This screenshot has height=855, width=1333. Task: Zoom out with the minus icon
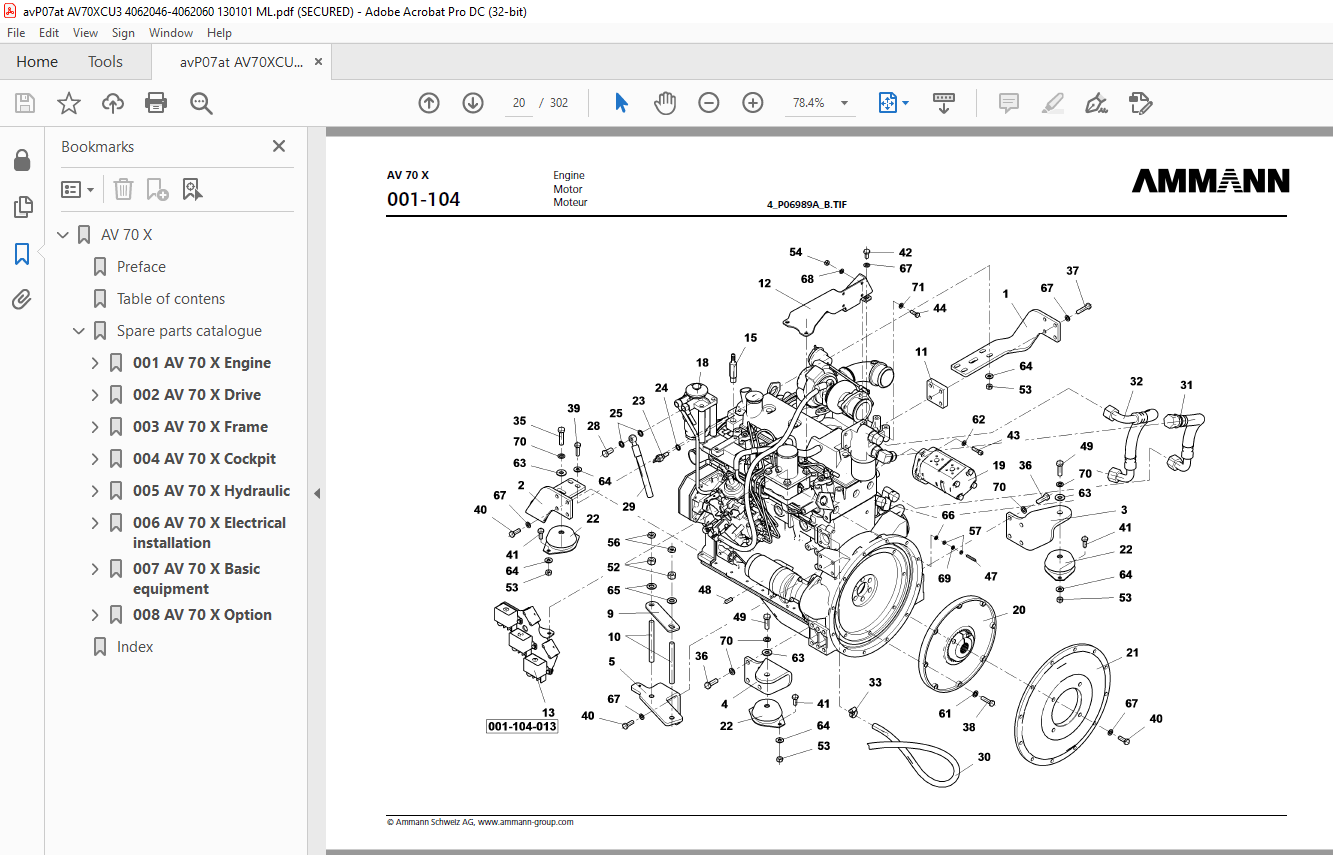(x=709, y=103)
